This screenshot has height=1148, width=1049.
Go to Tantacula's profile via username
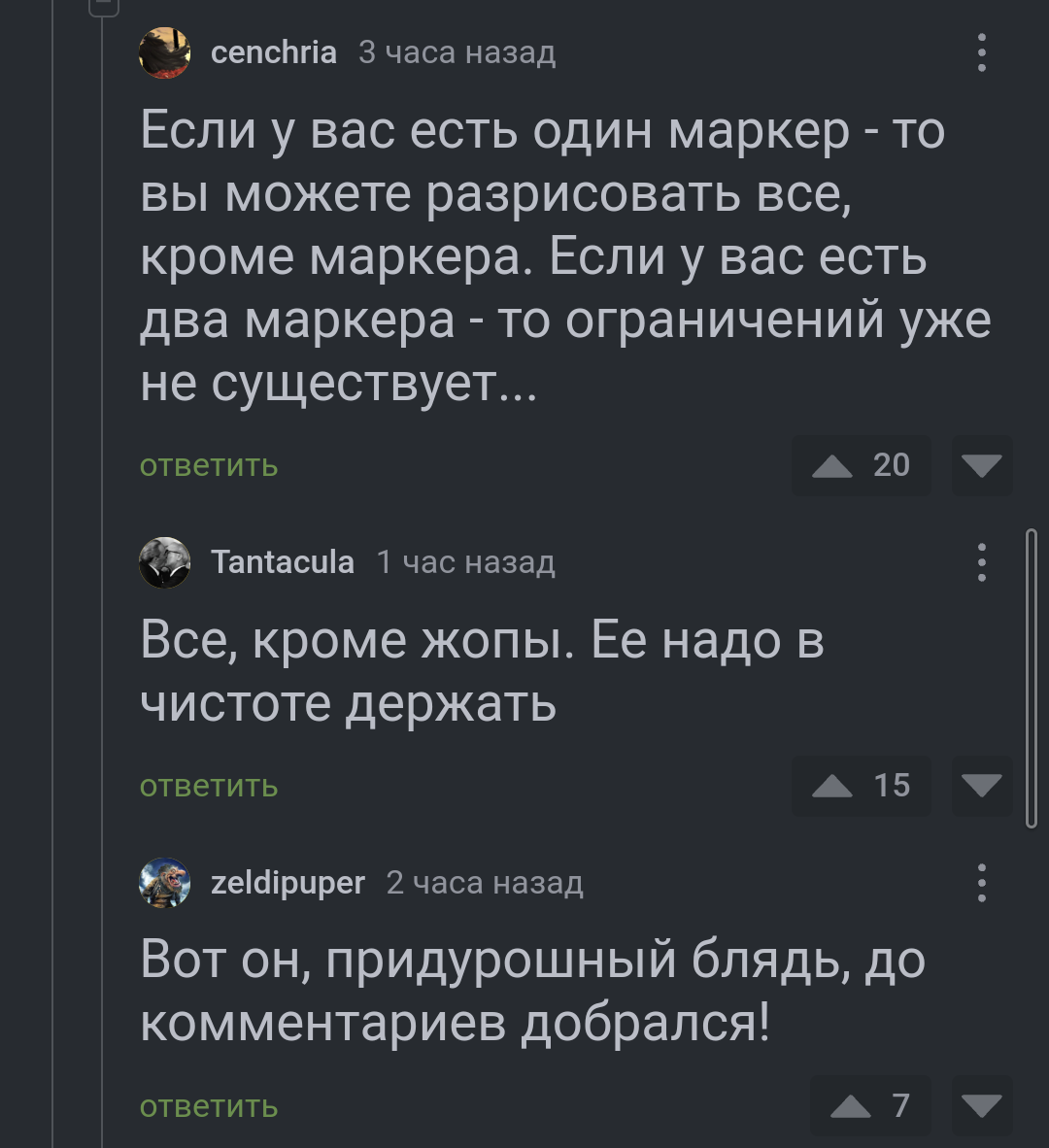point(283,562)
